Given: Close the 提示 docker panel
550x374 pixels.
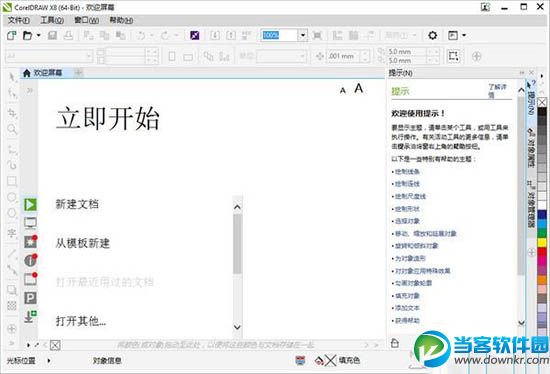Looking at the screenshot, I should click(x=531, y=73).
